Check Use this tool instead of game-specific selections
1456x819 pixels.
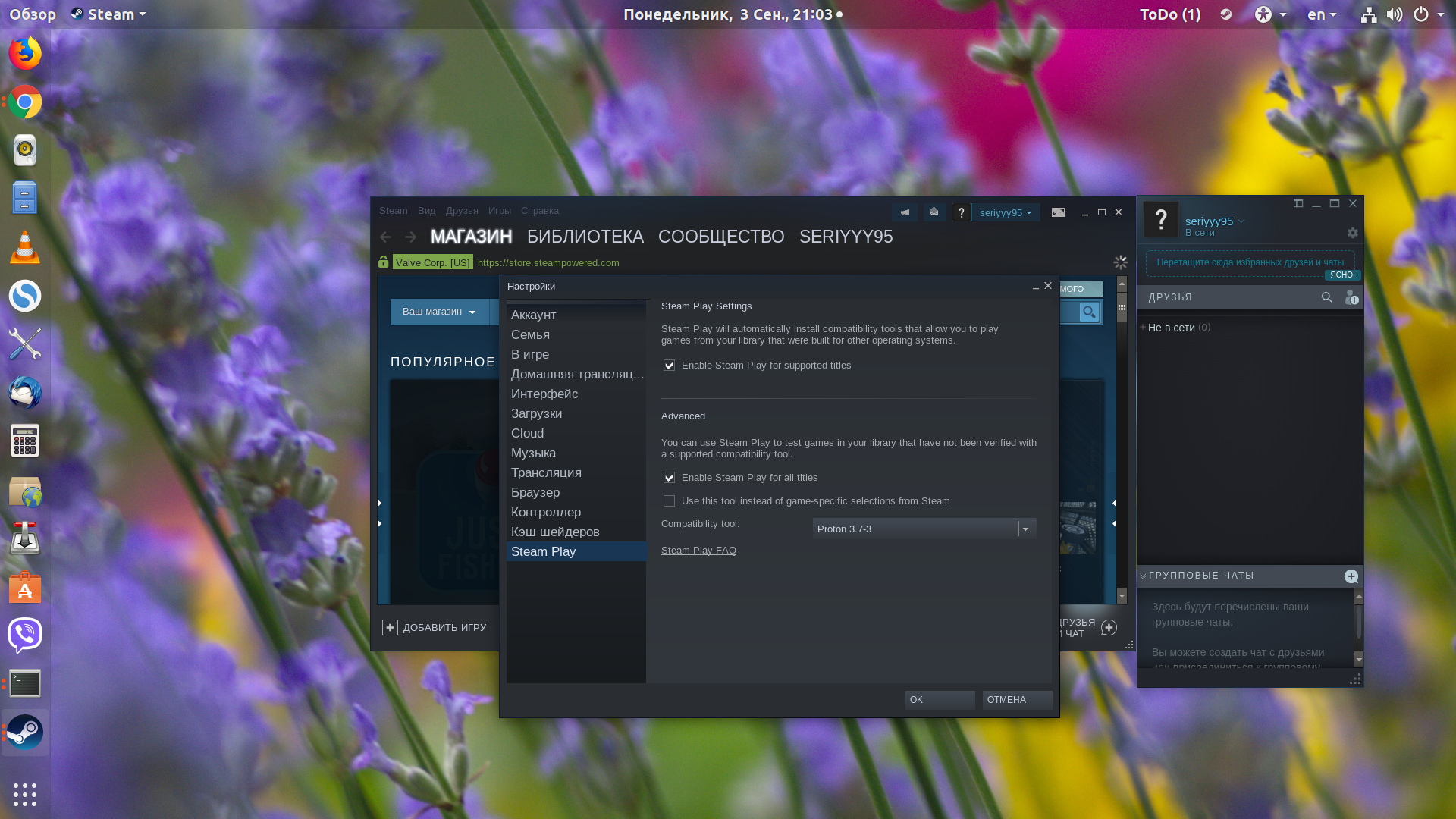(x=669, y=501)
